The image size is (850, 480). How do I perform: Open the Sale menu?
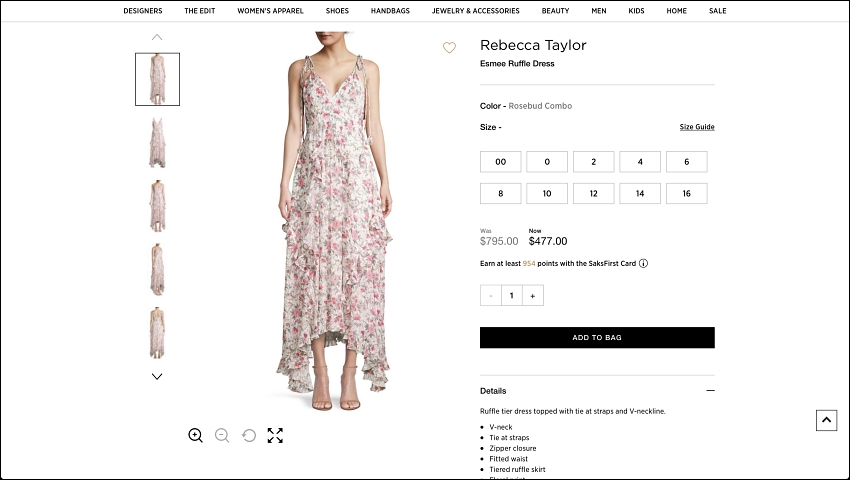tap(718, 11)
